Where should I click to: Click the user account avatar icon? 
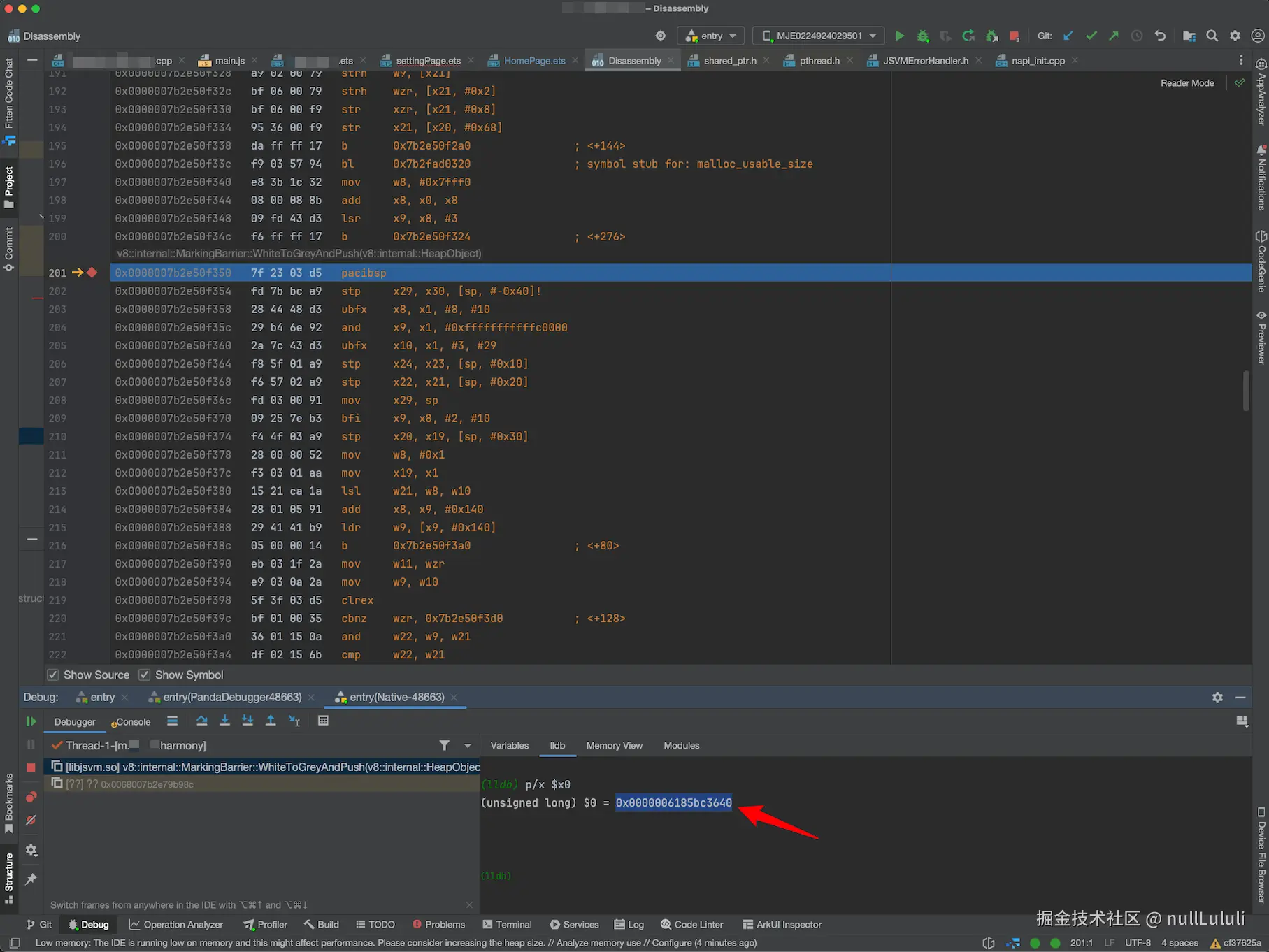(x=1258, y=36)
